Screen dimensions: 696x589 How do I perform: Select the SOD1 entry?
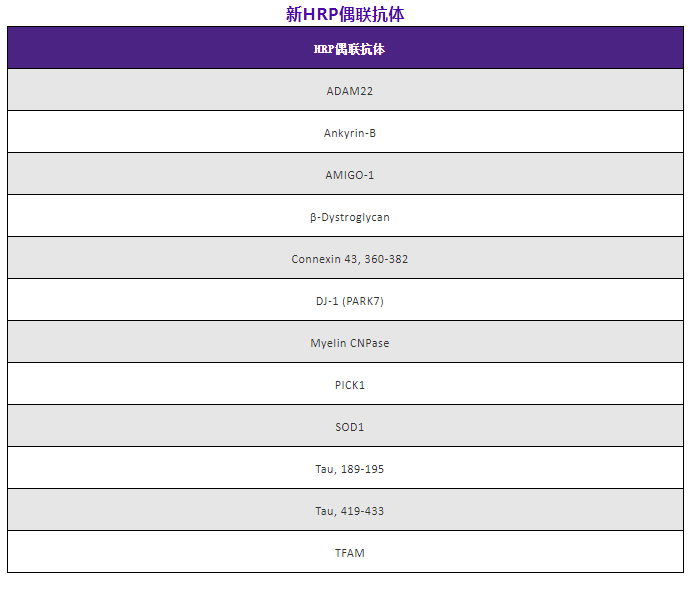point(349,427)
